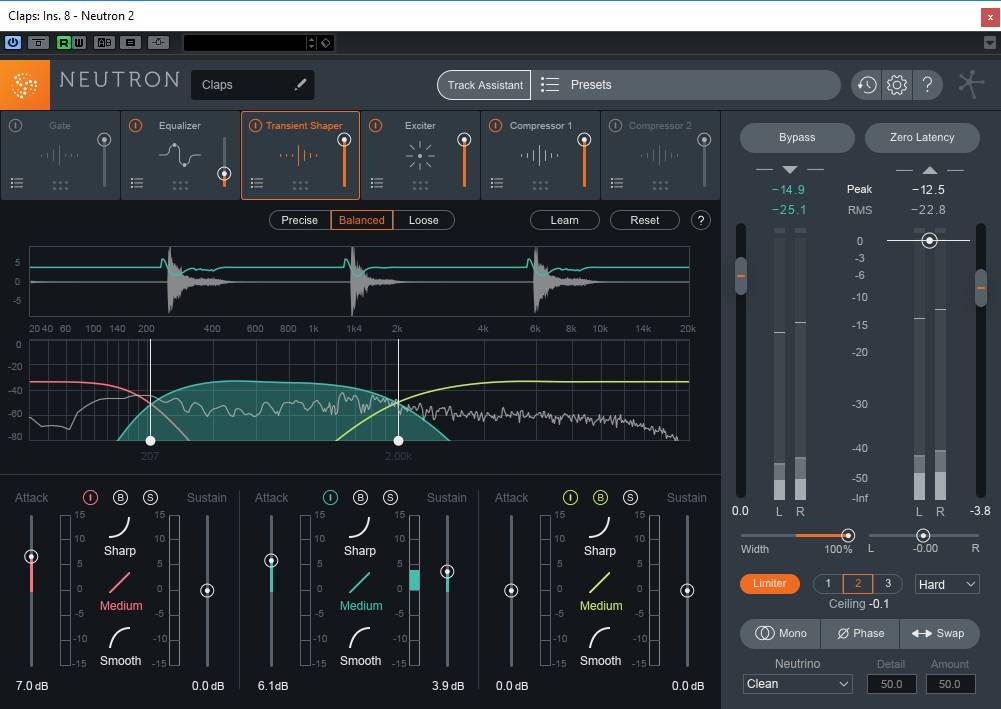Click the Width slider handle

tap(848, 536)
